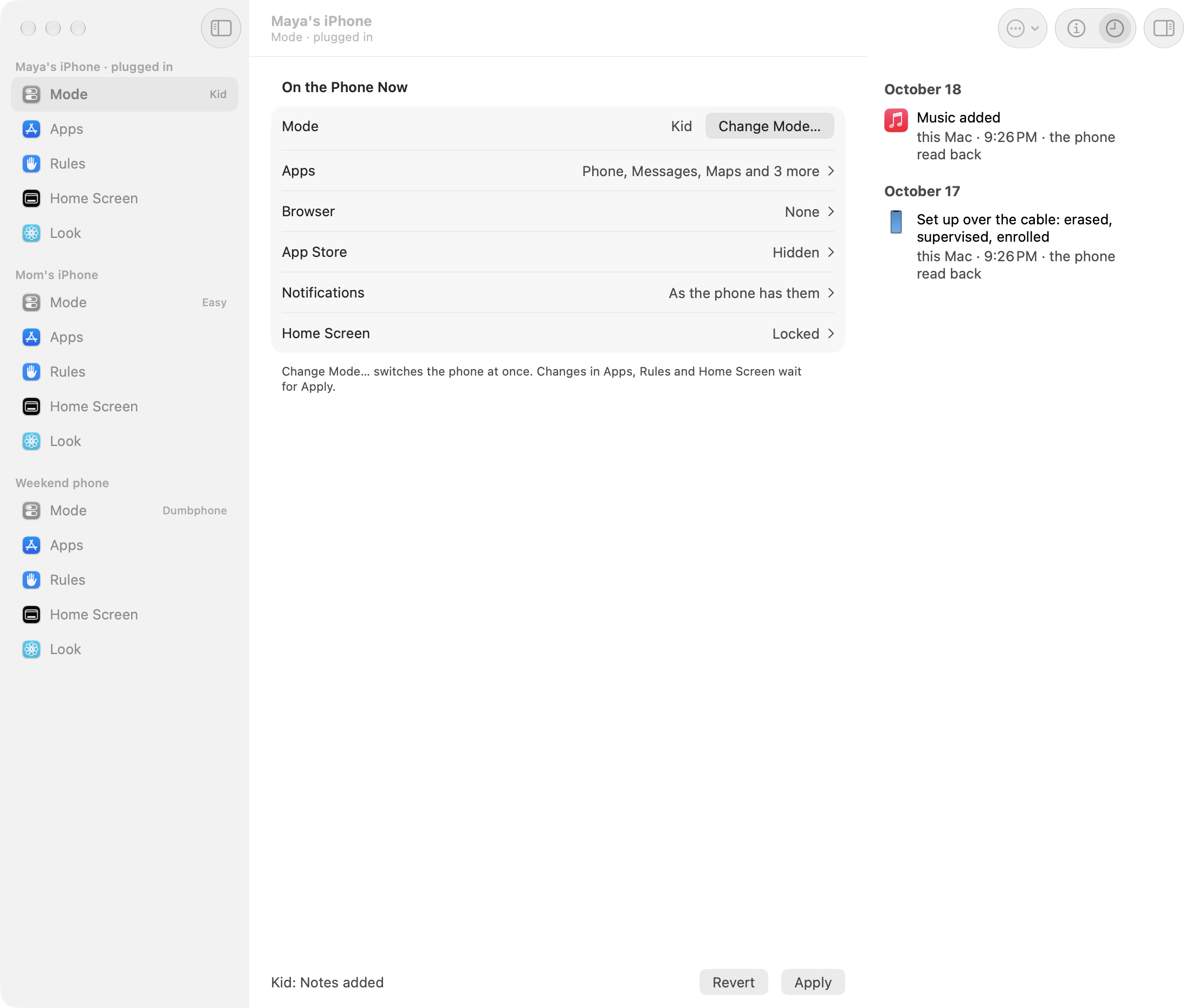Open Home Screen under Maya's iPhone

click(x=125, y=198)
